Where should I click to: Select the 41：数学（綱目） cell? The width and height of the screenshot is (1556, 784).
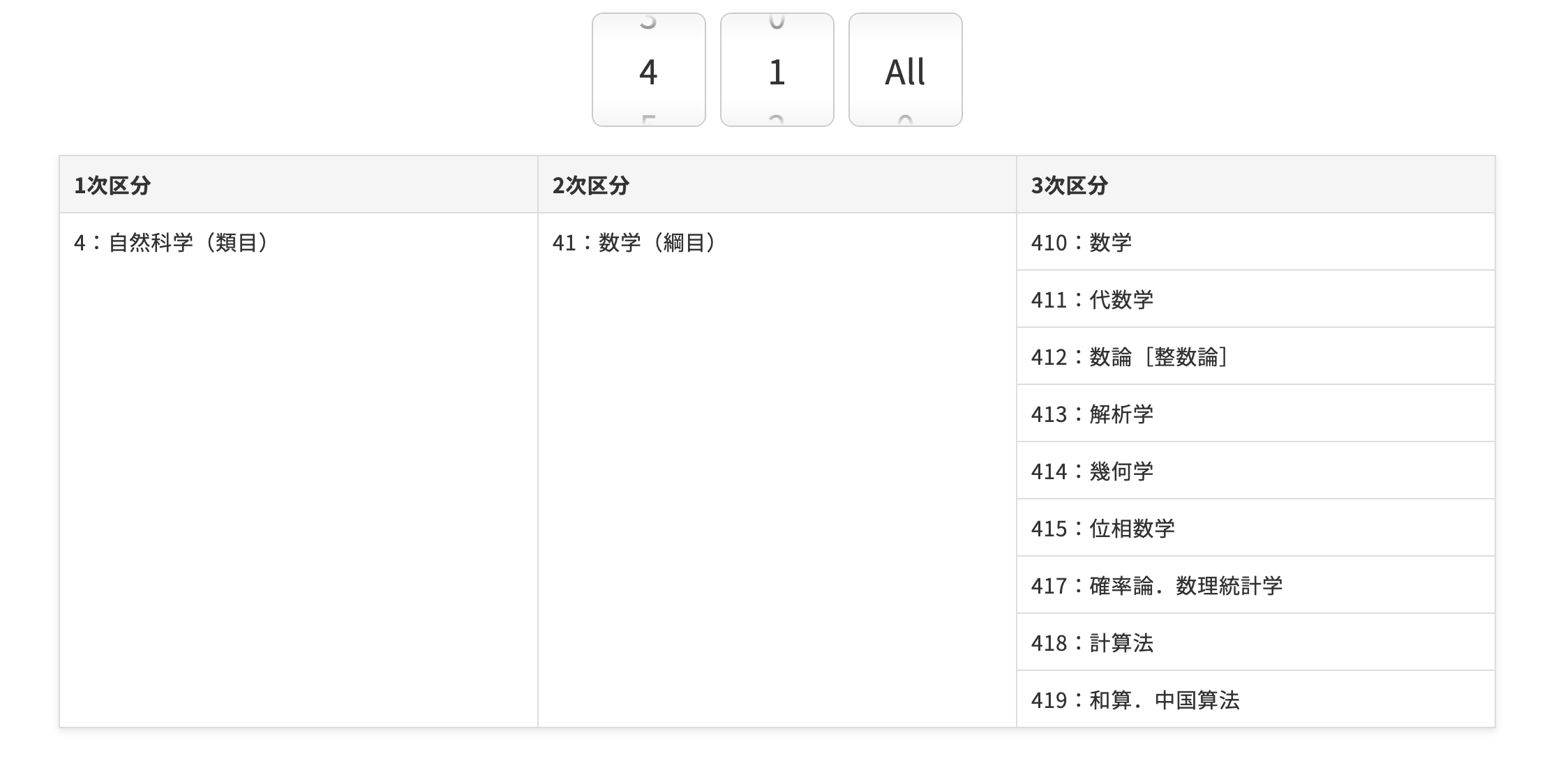pos(634,243)
